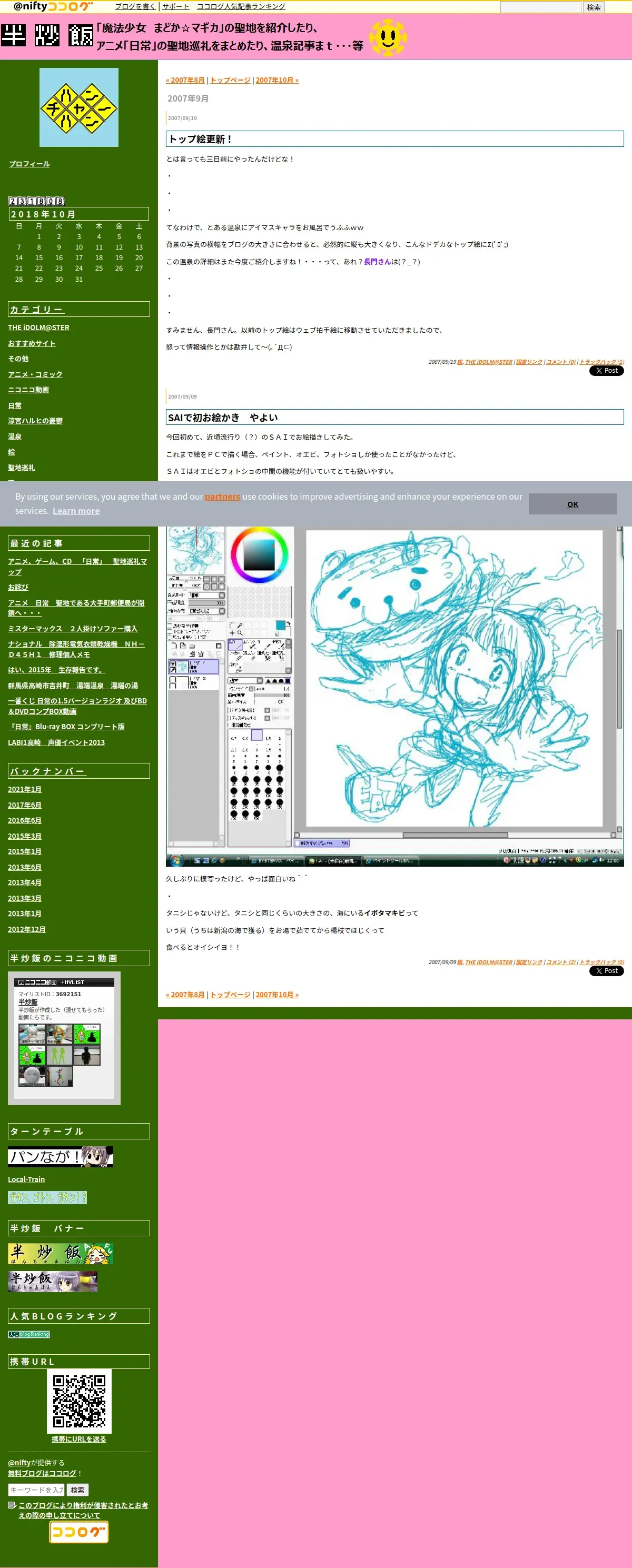Click the 検索 button in top bar
The height and width of the screenshot is (1568, 632).
pyautogui.click(x=594, y=7)
